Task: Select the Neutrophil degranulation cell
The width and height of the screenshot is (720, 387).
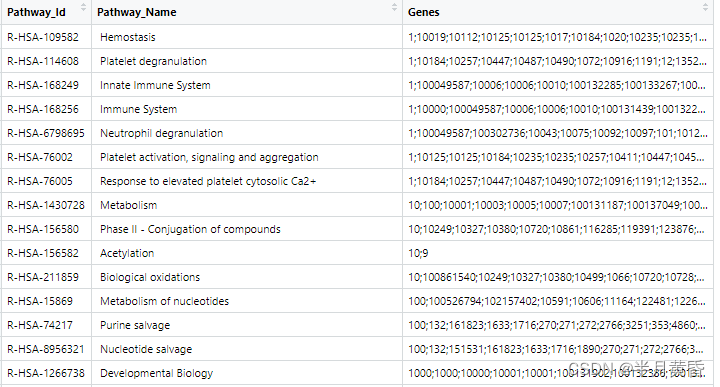Action: (x=247, y=133)
